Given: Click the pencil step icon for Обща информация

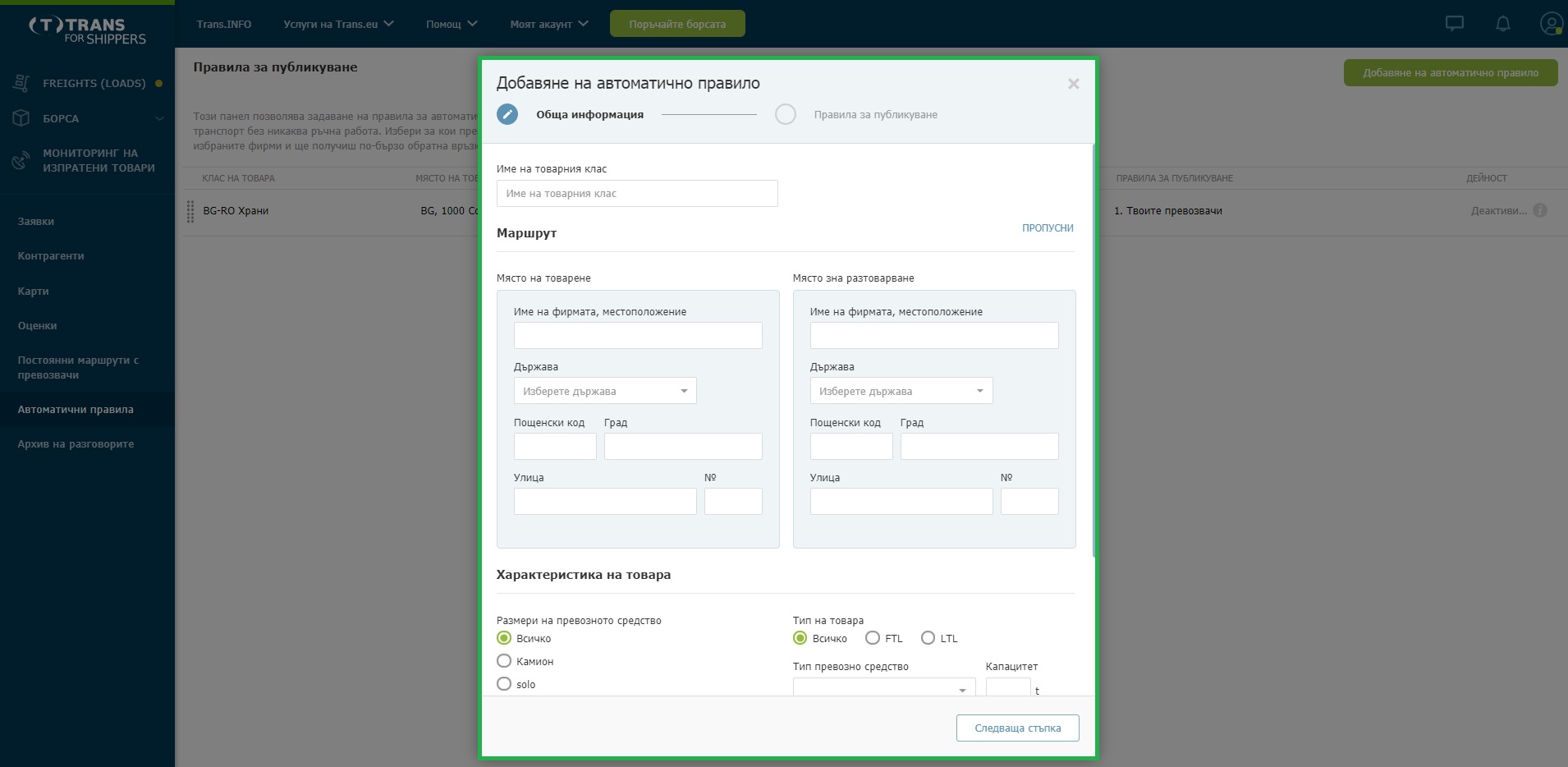Looking at the screenshot, I should tap(507, 114).
